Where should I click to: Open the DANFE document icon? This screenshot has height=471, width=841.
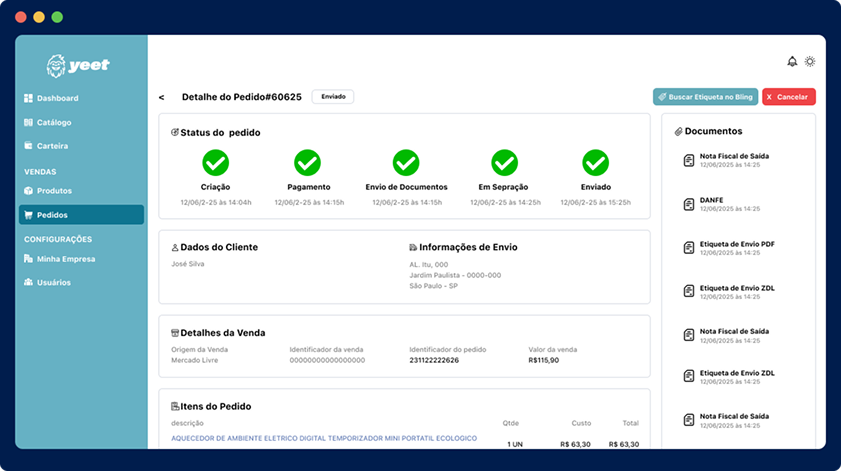(688, 204)
